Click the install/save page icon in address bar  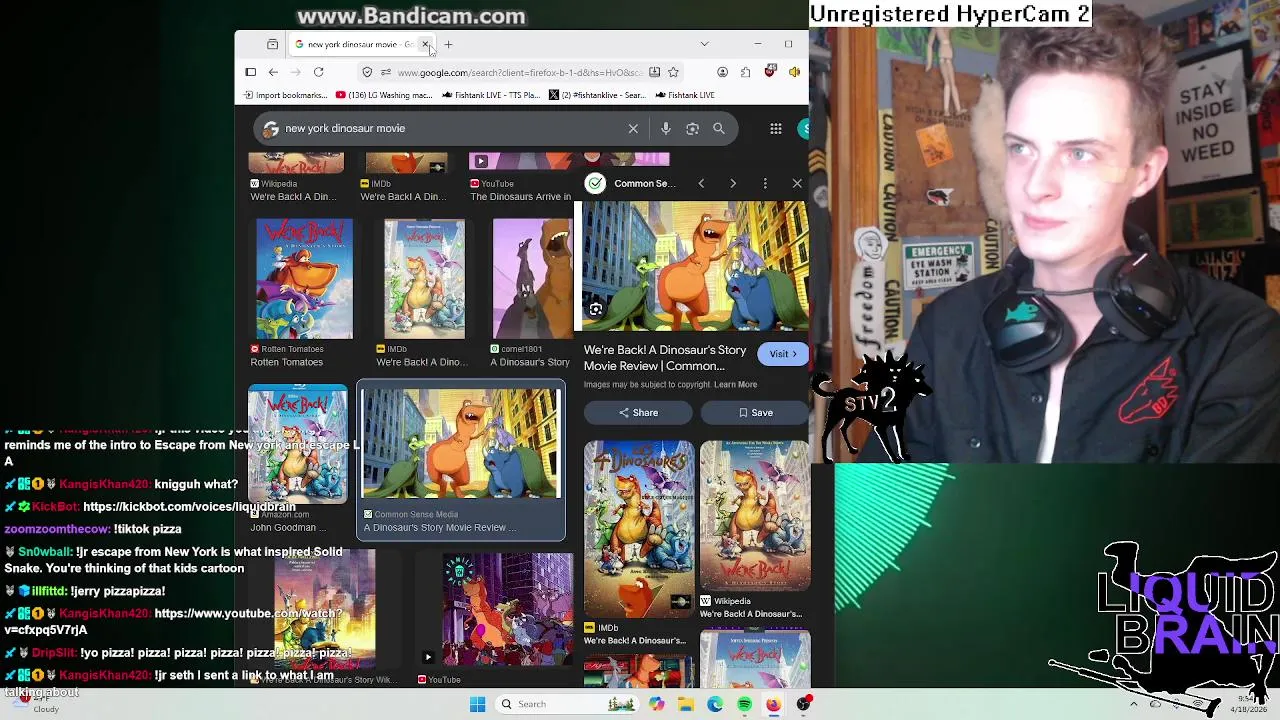(x=654, y=72)
